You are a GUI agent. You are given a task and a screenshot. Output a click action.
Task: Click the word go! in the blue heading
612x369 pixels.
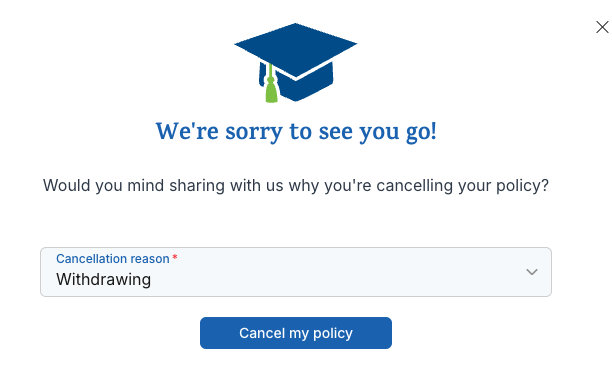click(x=421, y=133)
